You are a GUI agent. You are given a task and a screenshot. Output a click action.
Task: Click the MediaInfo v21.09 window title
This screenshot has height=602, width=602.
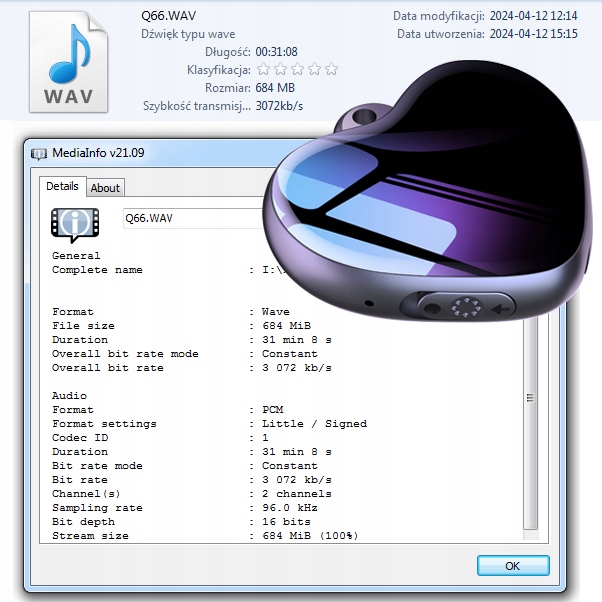98,153
